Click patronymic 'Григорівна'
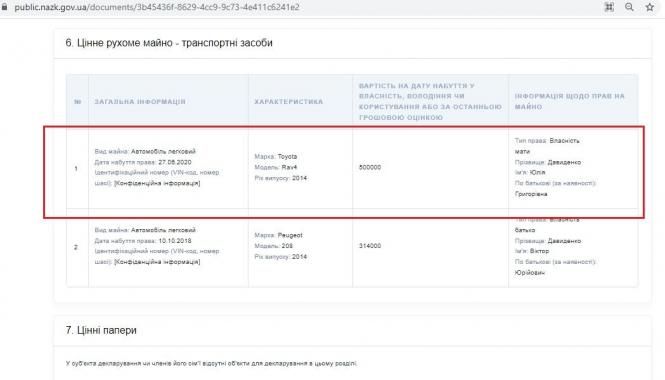 531,194
